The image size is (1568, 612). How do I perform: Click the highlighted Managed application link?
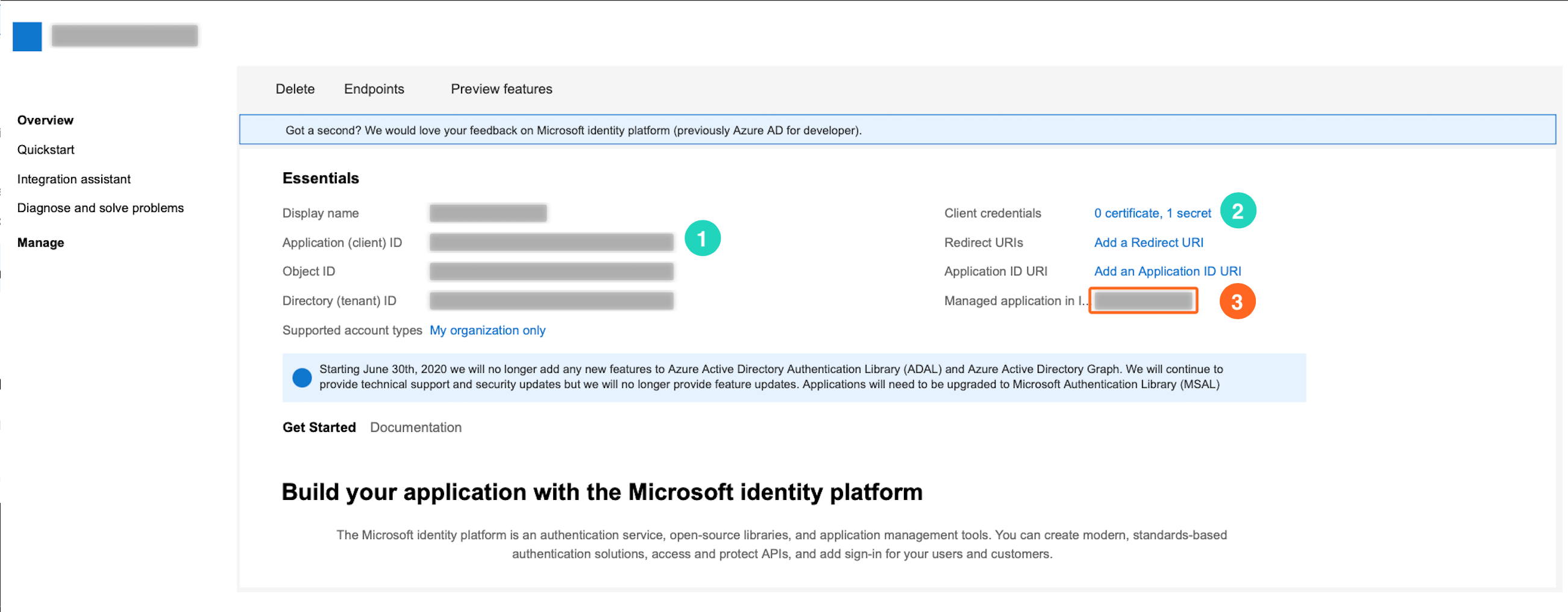point(1143,301)
